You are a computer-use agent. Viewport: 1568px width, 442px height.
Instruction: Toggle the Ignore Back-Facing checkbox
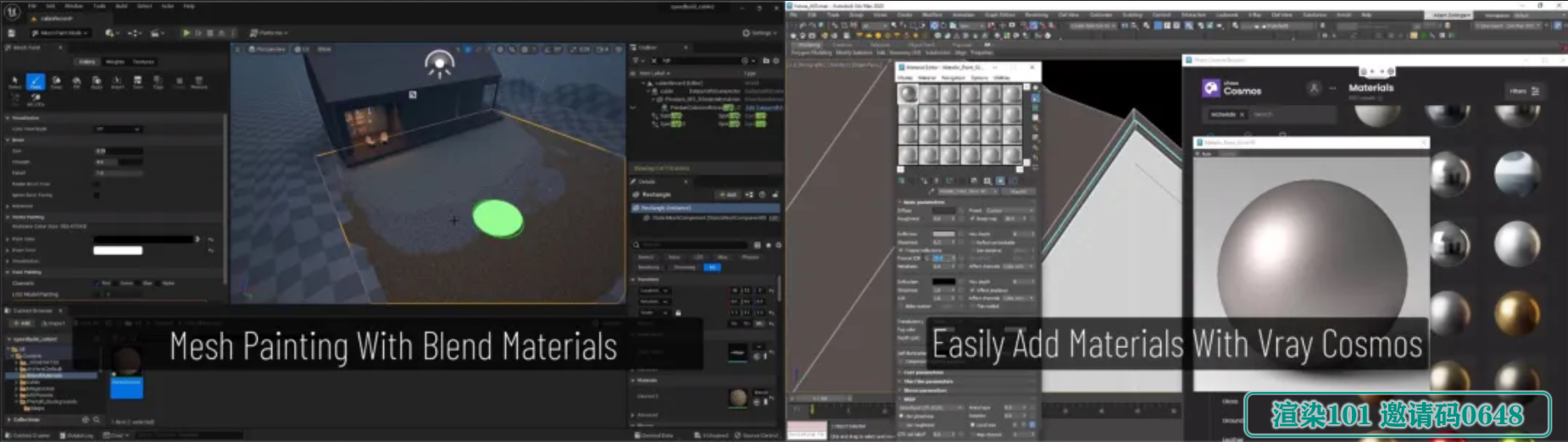coord(96,195)
